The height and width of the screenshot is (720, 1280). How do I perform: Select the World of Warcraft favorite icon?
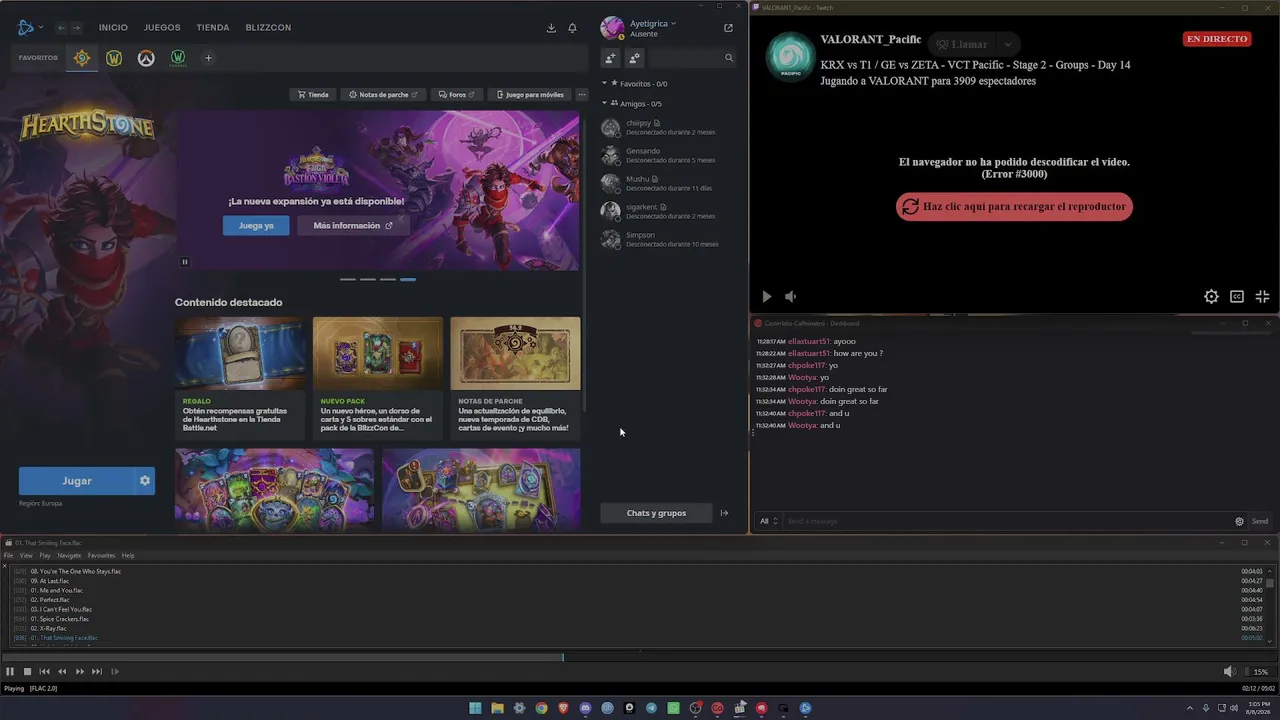(x=114, y=58)
